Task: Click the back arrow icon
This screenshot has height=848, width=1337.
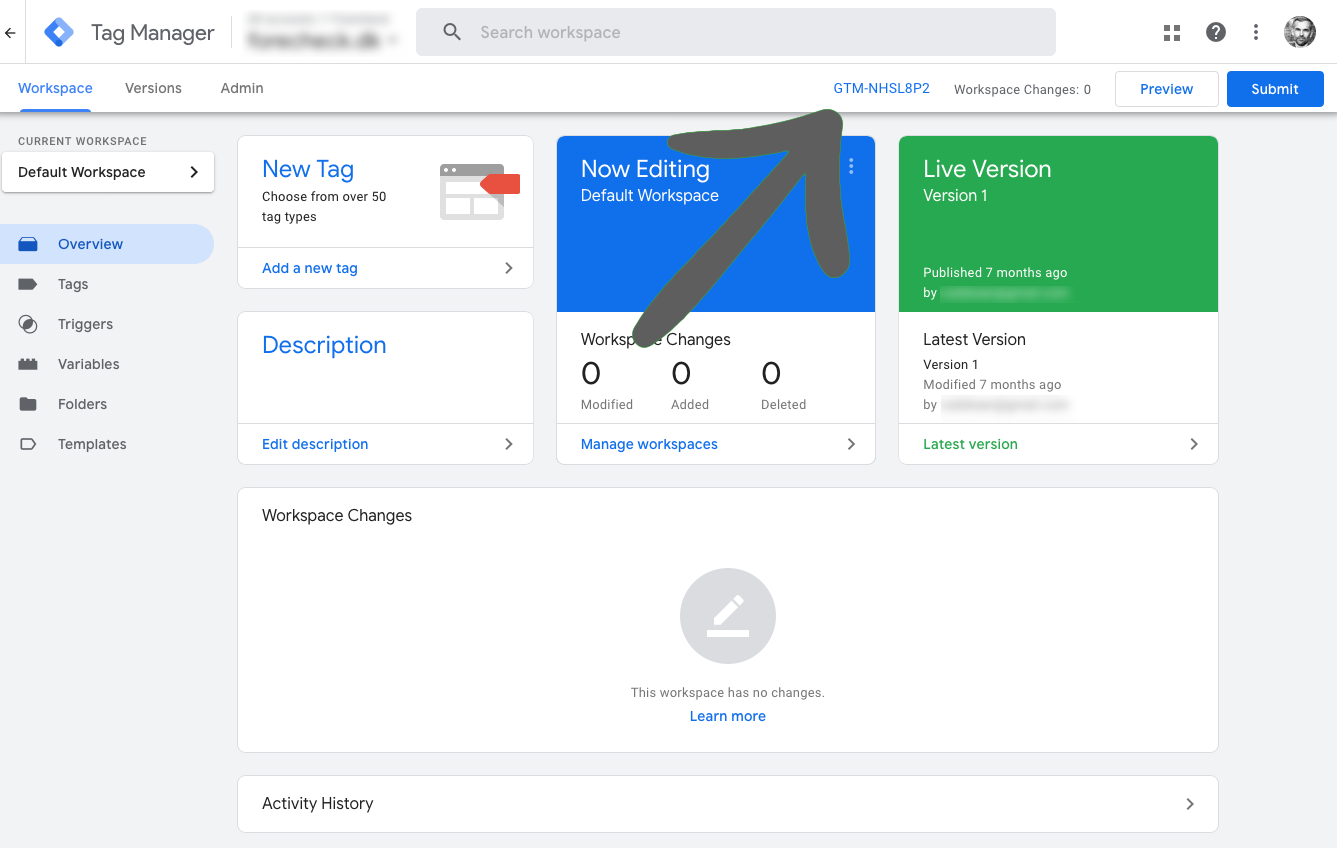Action: point(10,32)
